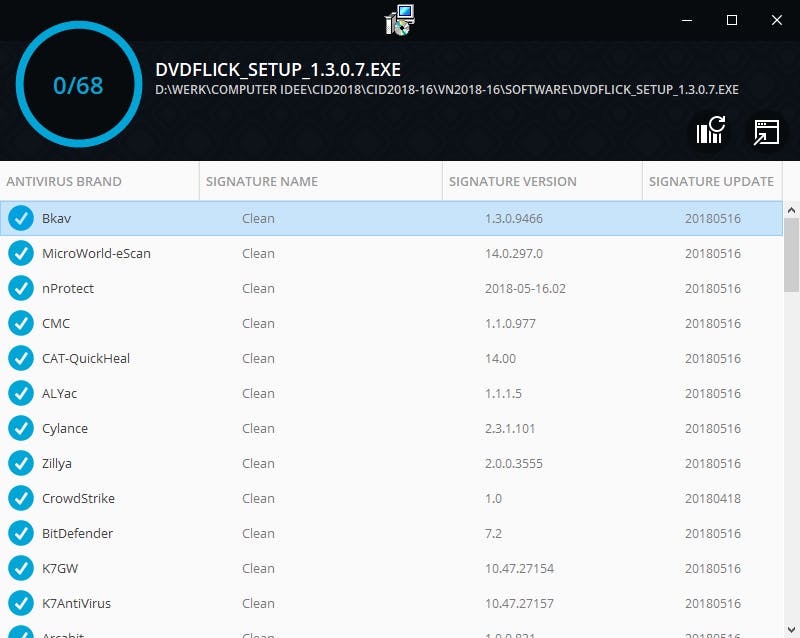Click signature version 2018-05-16.02
800x638 pixels.
tap(525, 288)
